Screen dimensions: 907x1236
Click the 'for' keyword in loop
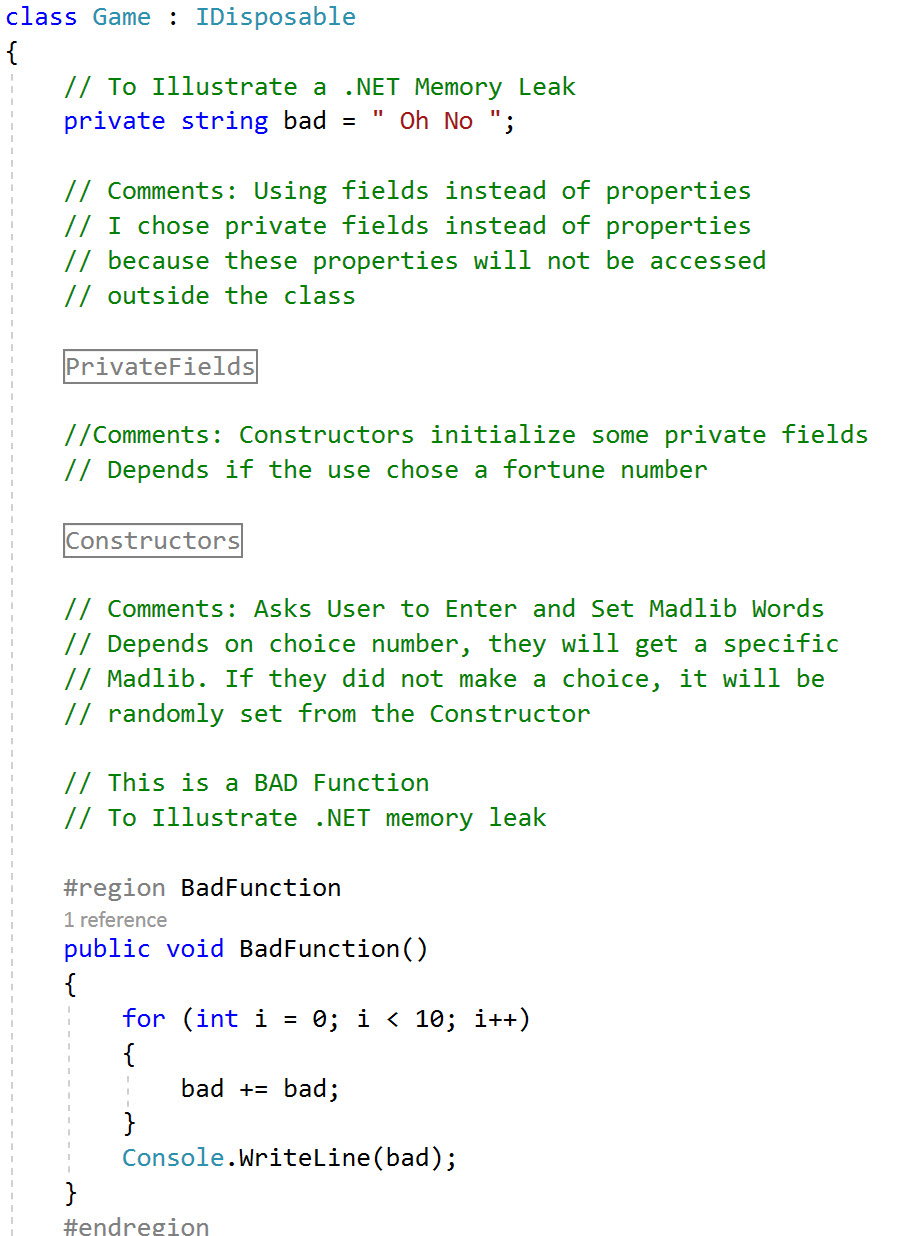click(144, 1019)
